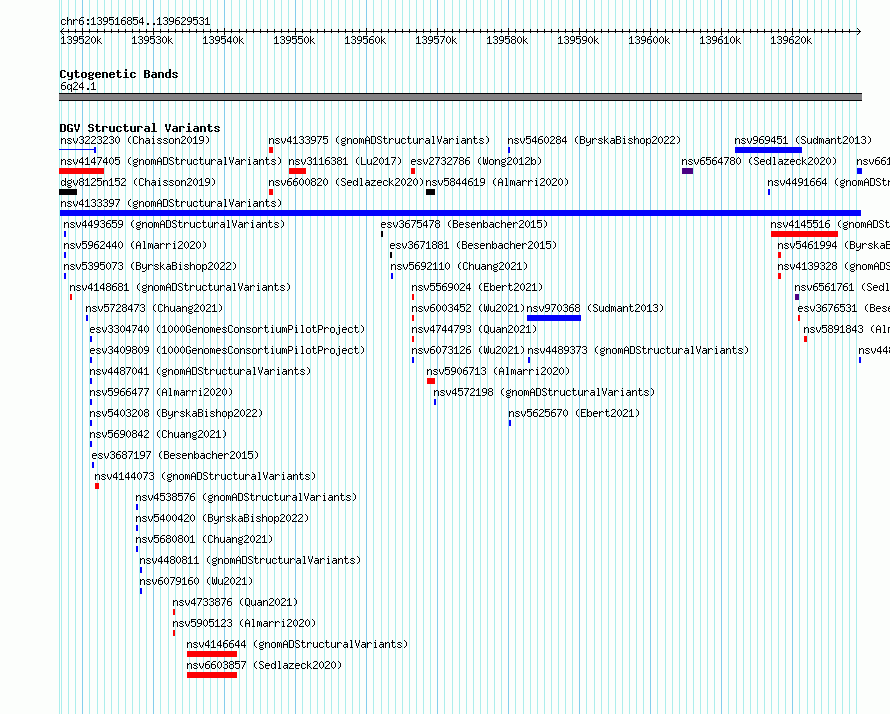Click nsv5690842 (Chuang2021) label

click(158, 434)
